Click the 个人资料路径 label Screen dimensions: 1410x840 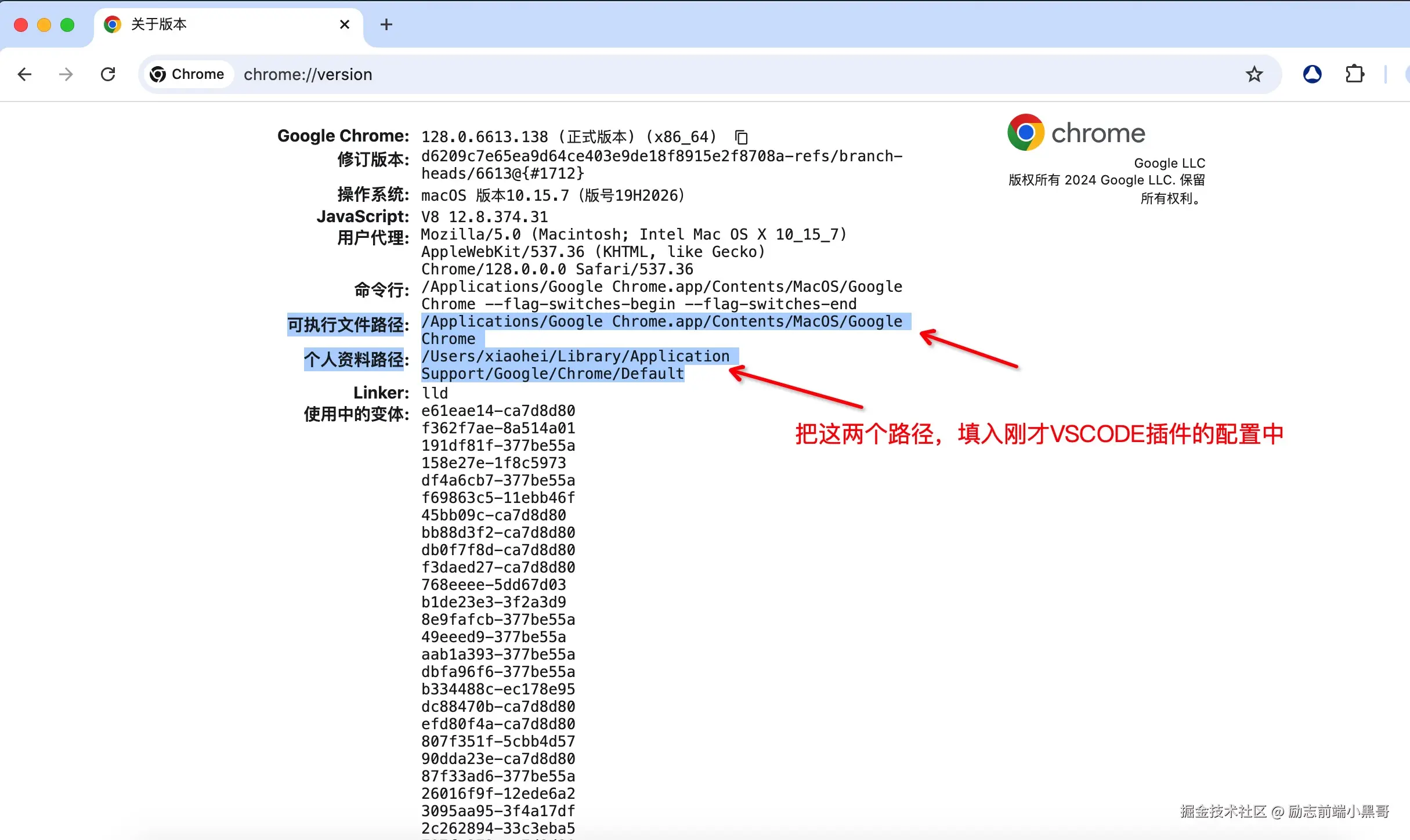(355, 360)
